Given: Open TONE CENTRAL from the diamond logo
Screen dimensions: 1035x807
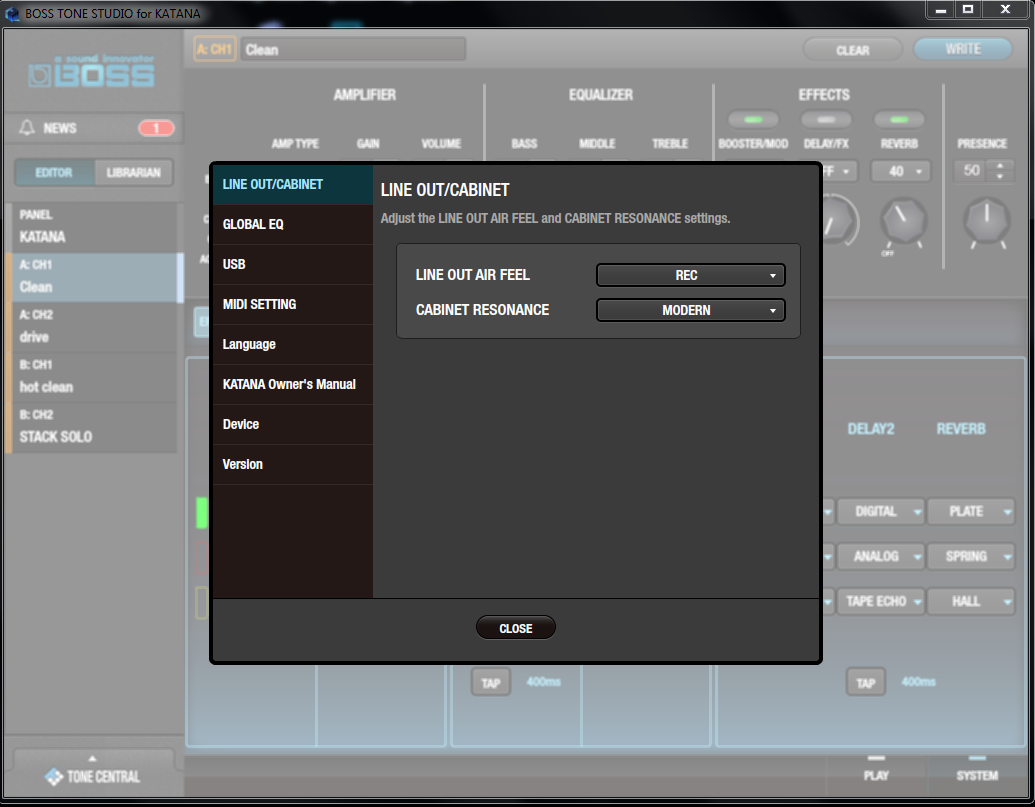Looking at the screenshot, I should (54, 777).
